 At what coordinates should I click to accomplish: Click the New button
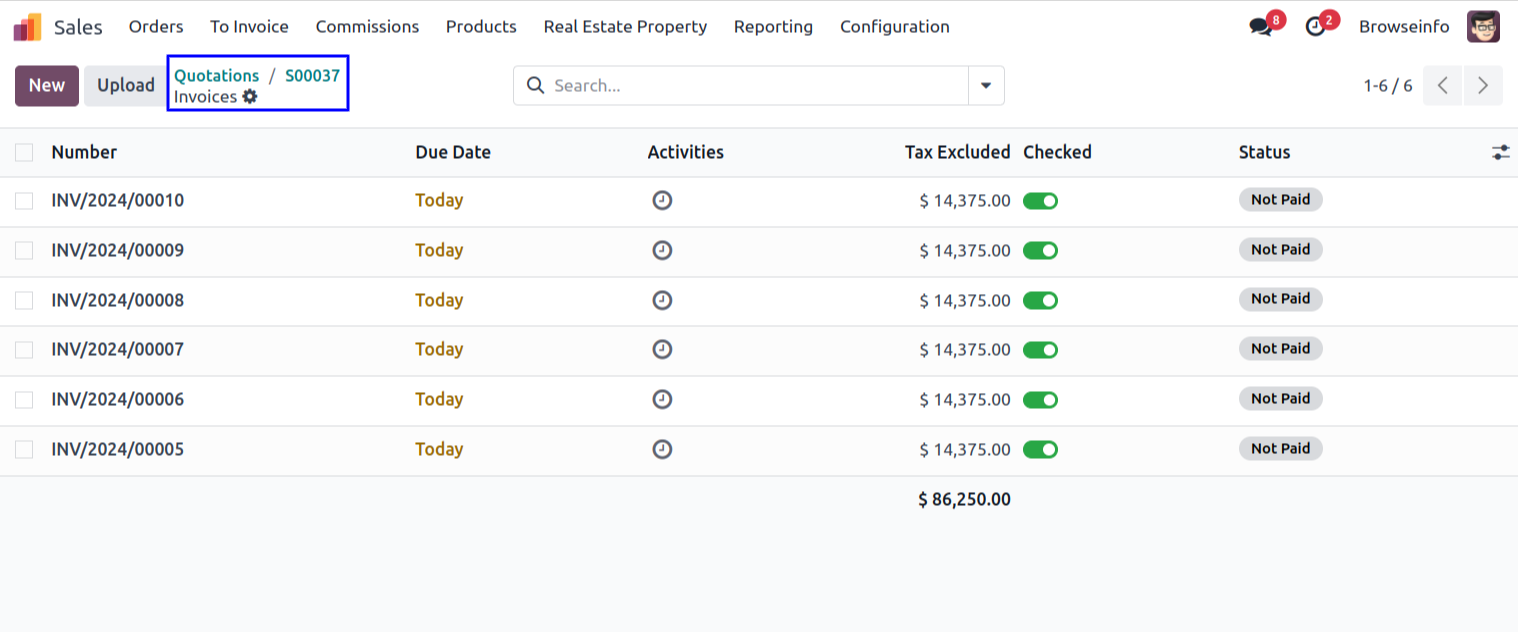pyautogui.click(x=47, y=86)
